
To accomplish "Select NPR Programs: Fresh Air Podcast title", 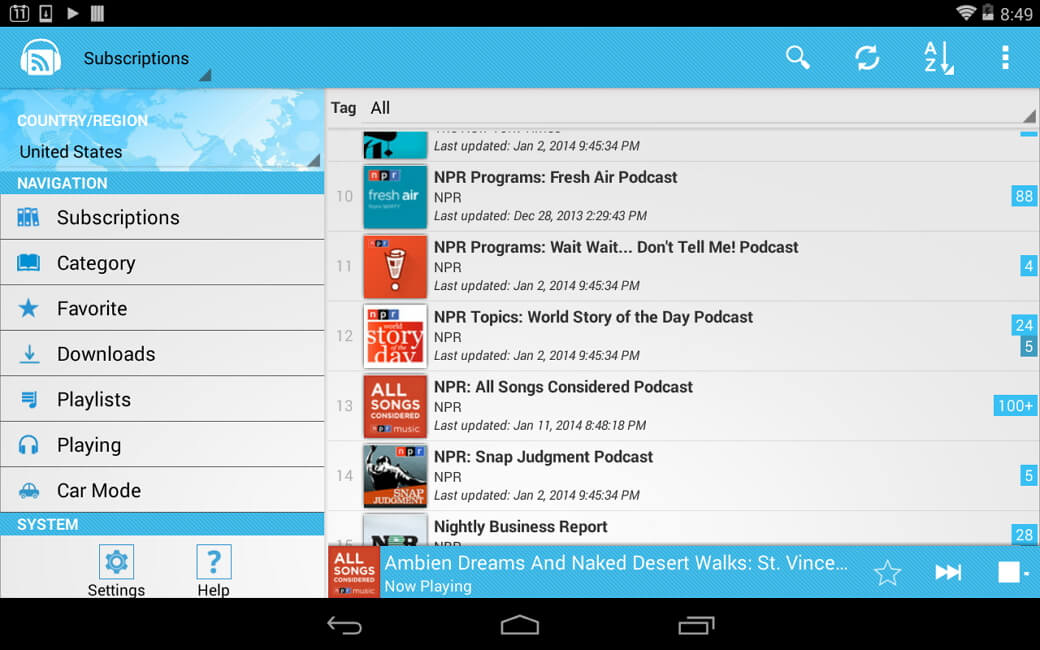I will (555, 177).
